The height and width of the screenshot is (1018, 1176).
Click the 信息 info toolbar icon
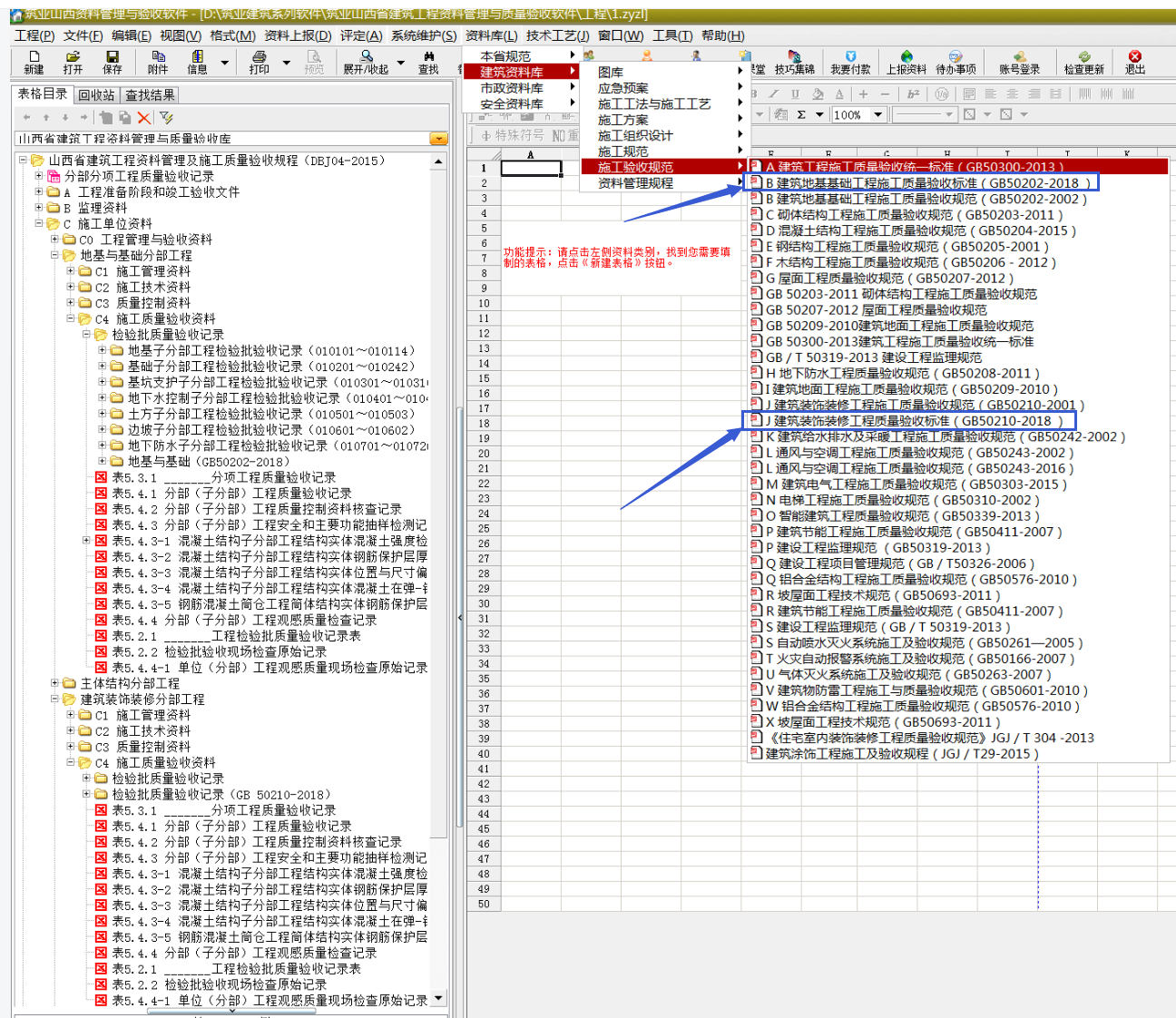[197, 62]
